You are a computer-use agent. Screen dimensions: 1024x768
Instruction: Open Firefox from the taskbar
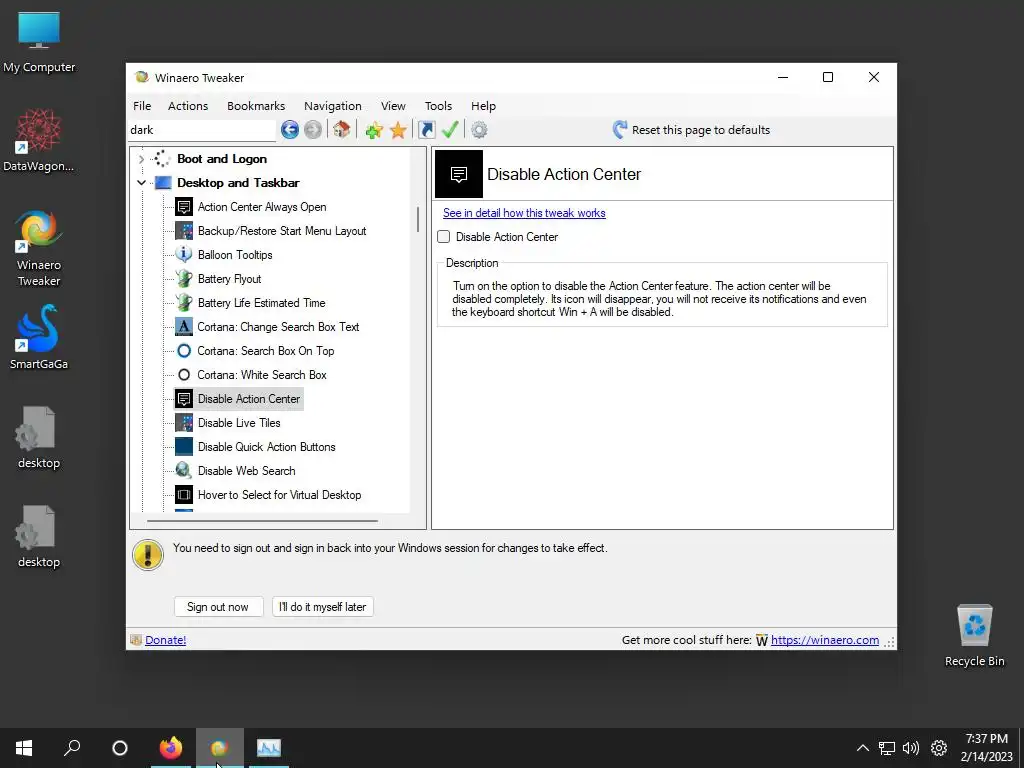pyautogui.click(x=171, y=748)
